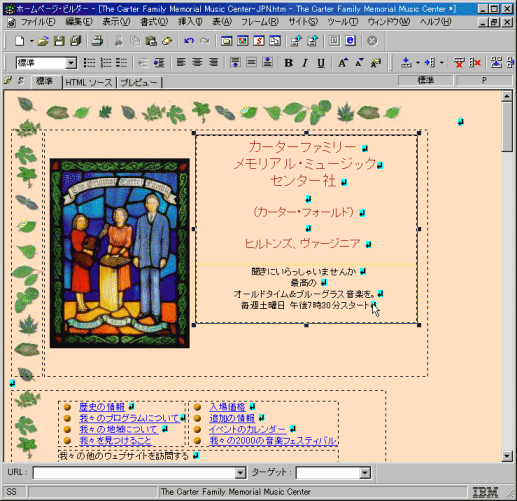Click the カーターファミリー heading text
Screen dimensions: 517x501
(x=303, y=147)
